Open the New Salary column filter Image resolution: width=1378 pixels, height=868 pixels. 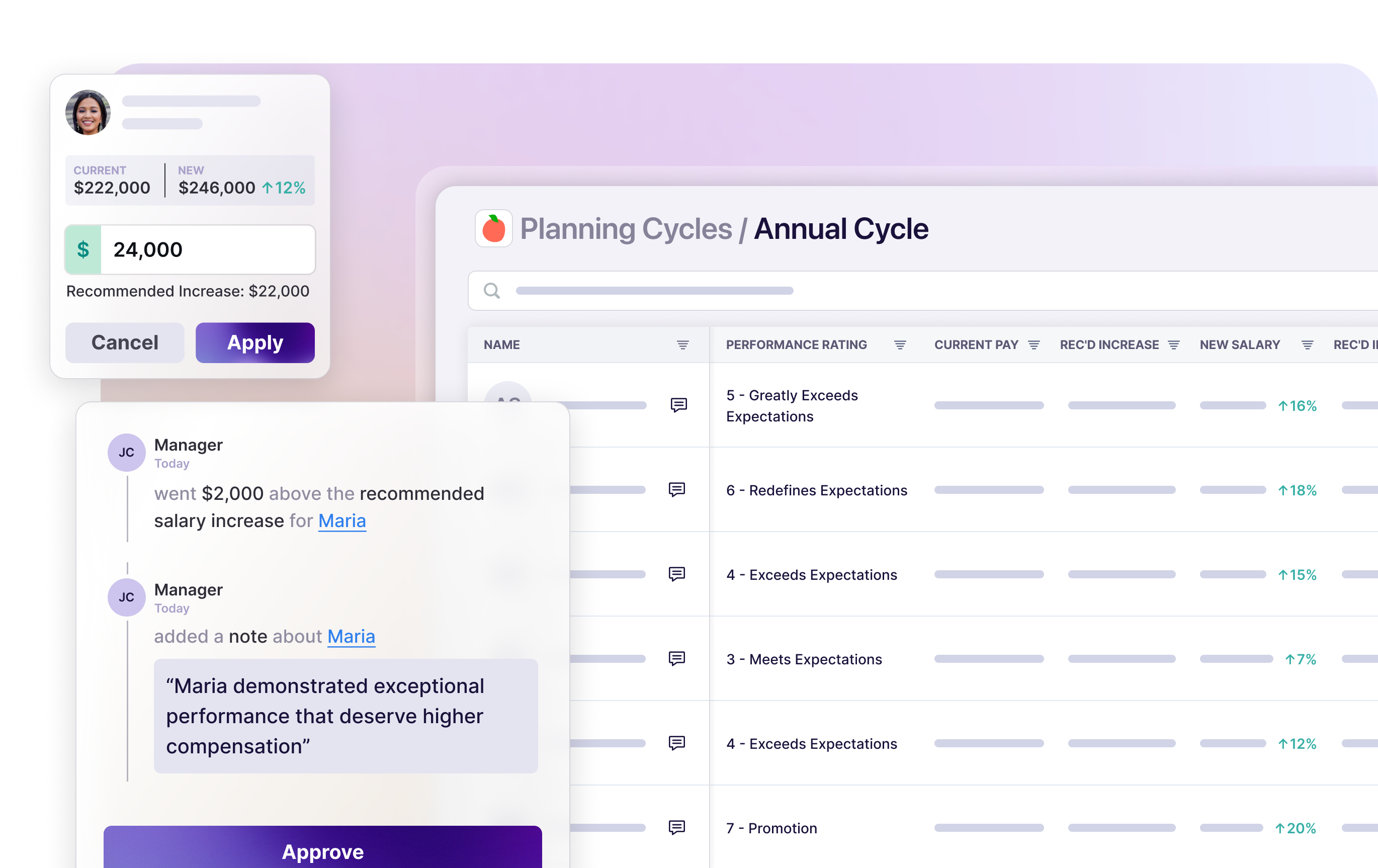(x=1308, y=344)
